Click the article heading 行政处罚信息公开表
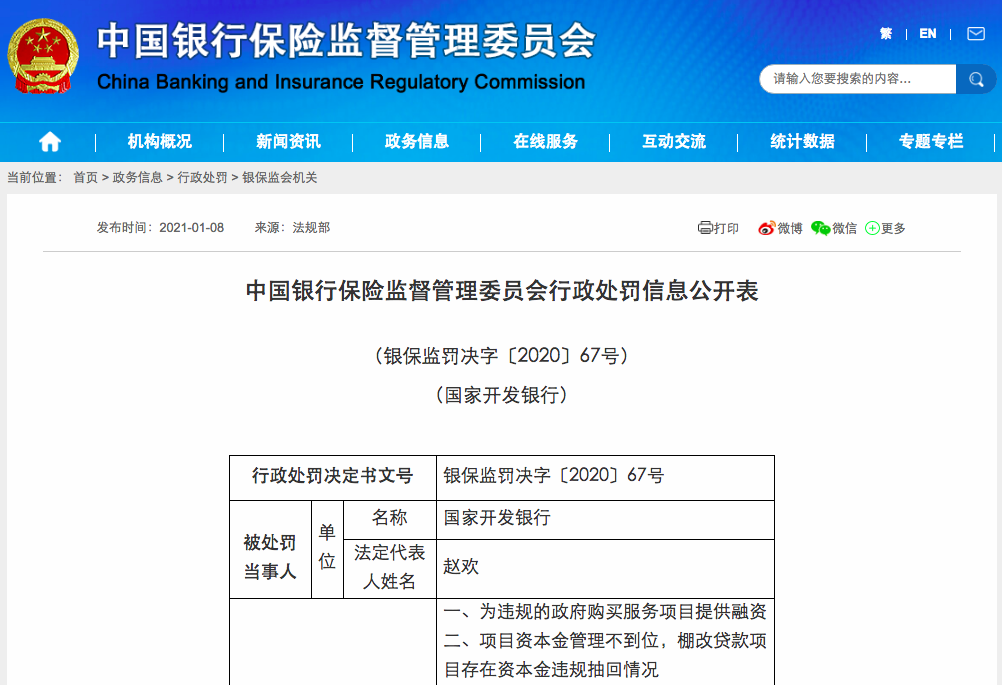1002x685 pixels. click(654, 291)
